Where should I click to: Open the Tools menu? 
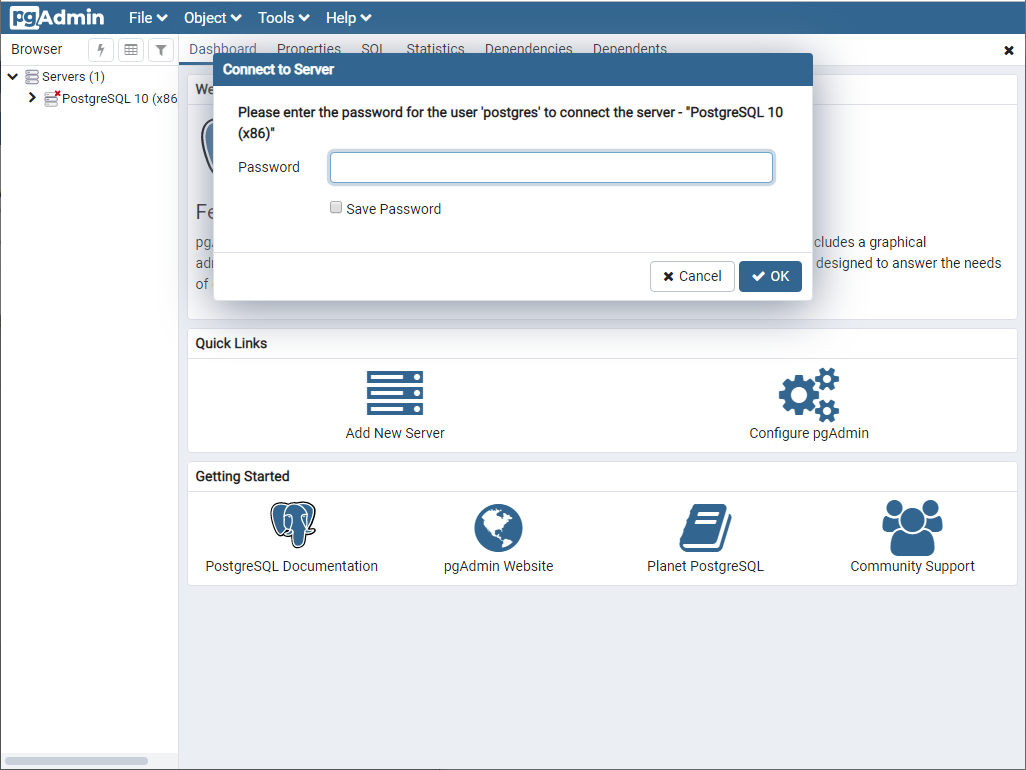pos(283,18)
